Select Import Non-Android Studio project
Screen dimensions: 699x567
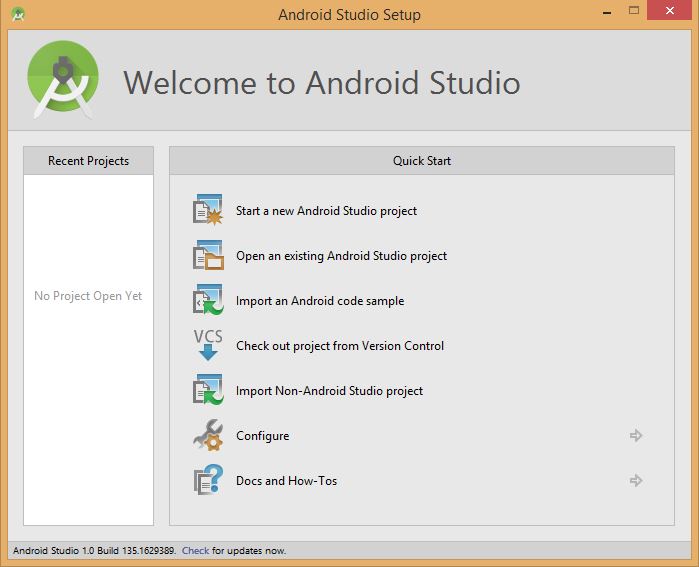329,391
